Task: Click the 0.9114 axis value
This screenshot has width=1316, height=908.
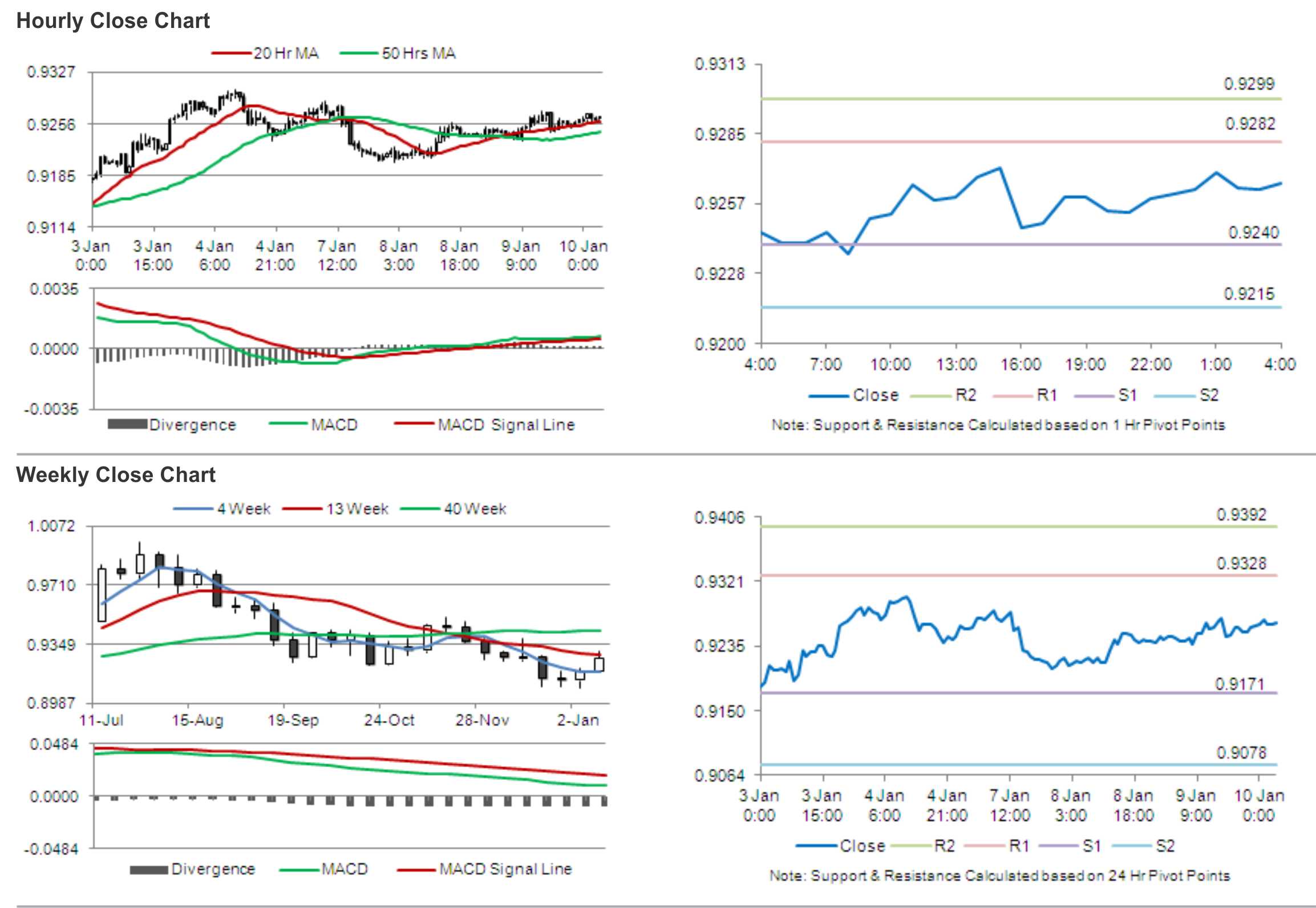Action: [x=51, y=228]
